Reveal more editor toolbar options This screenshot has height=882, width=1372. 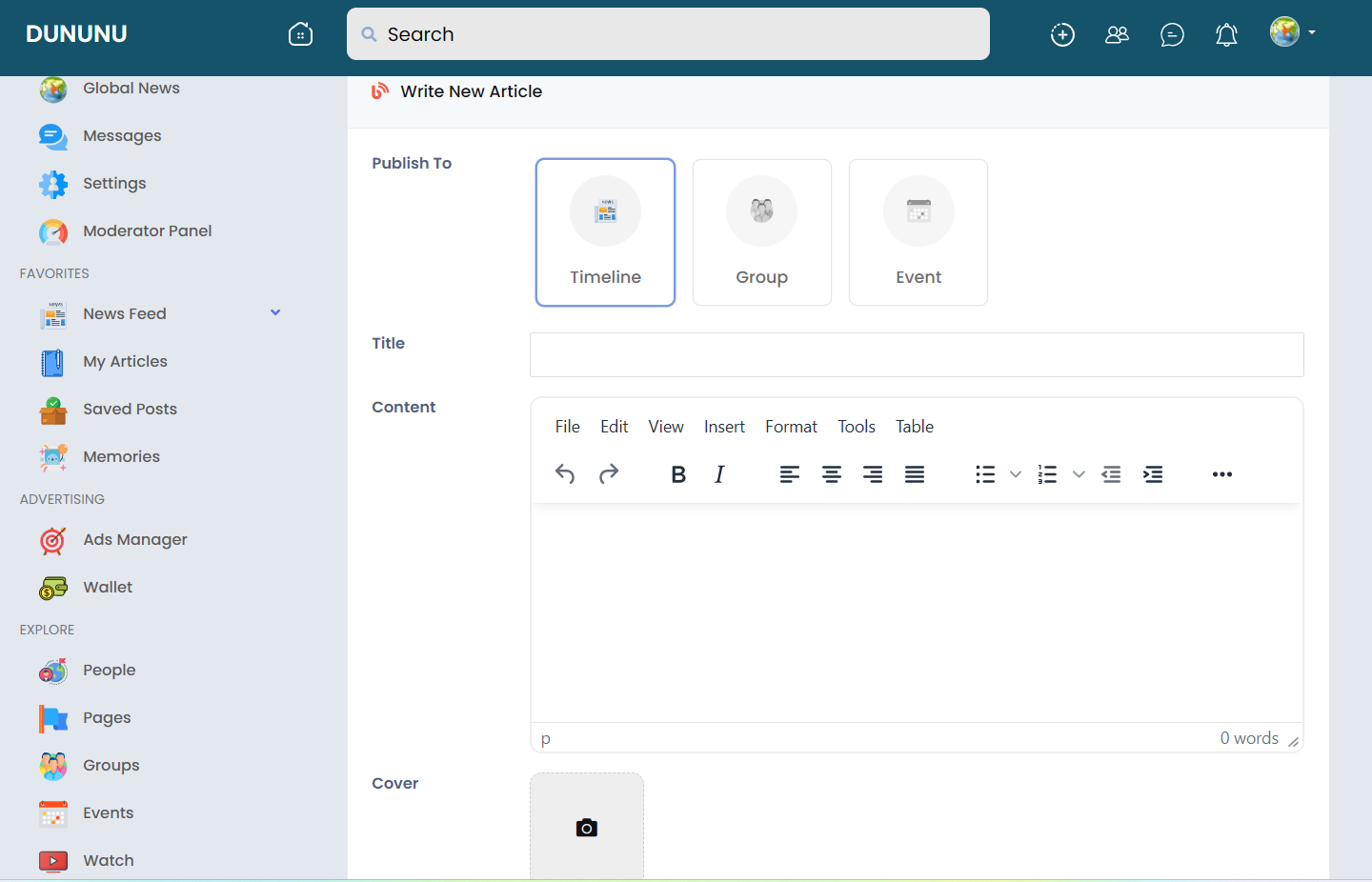point(1222,474)
